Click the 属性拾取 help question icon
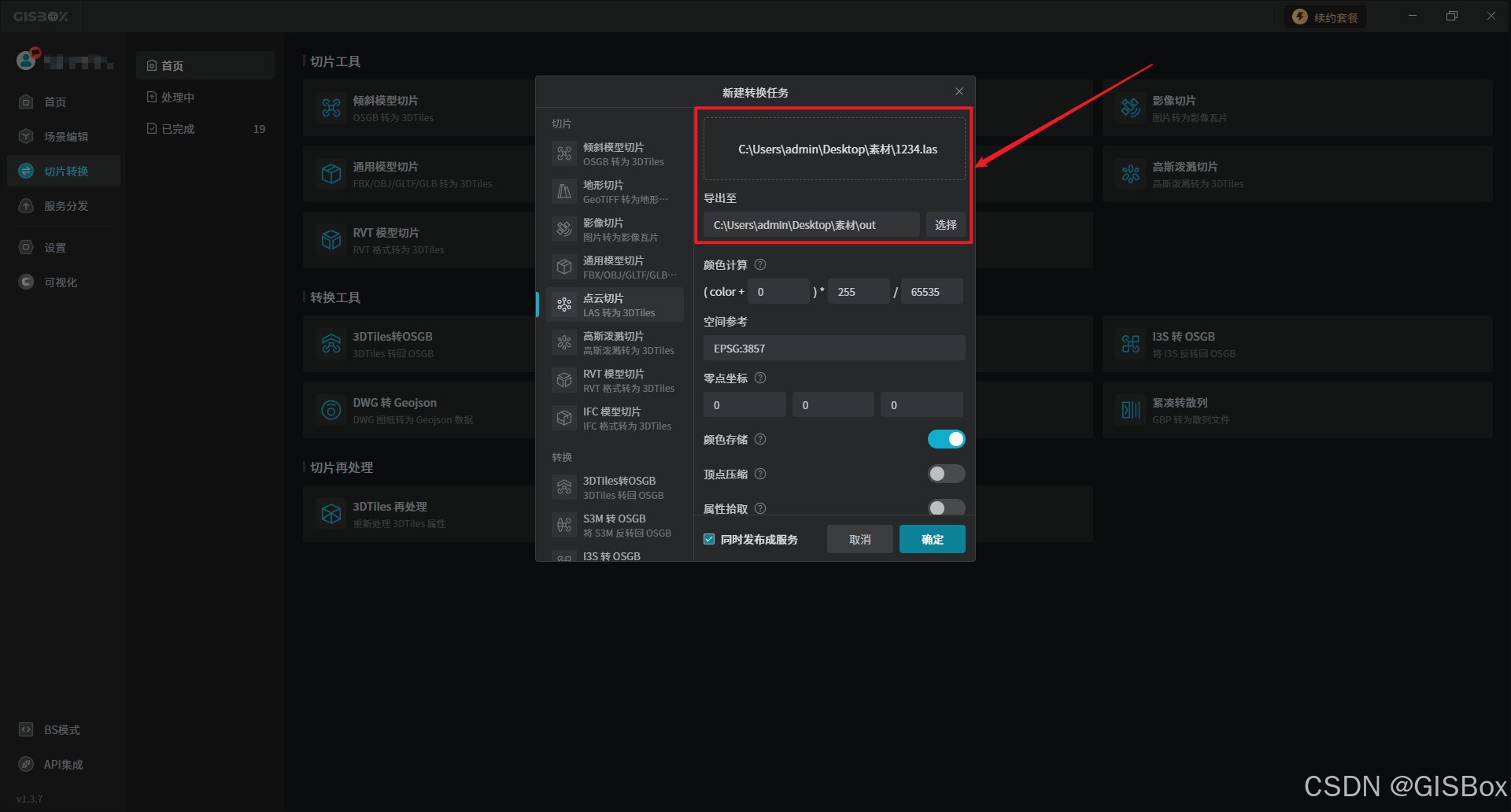1511x812 pixels. pos(760,508)
